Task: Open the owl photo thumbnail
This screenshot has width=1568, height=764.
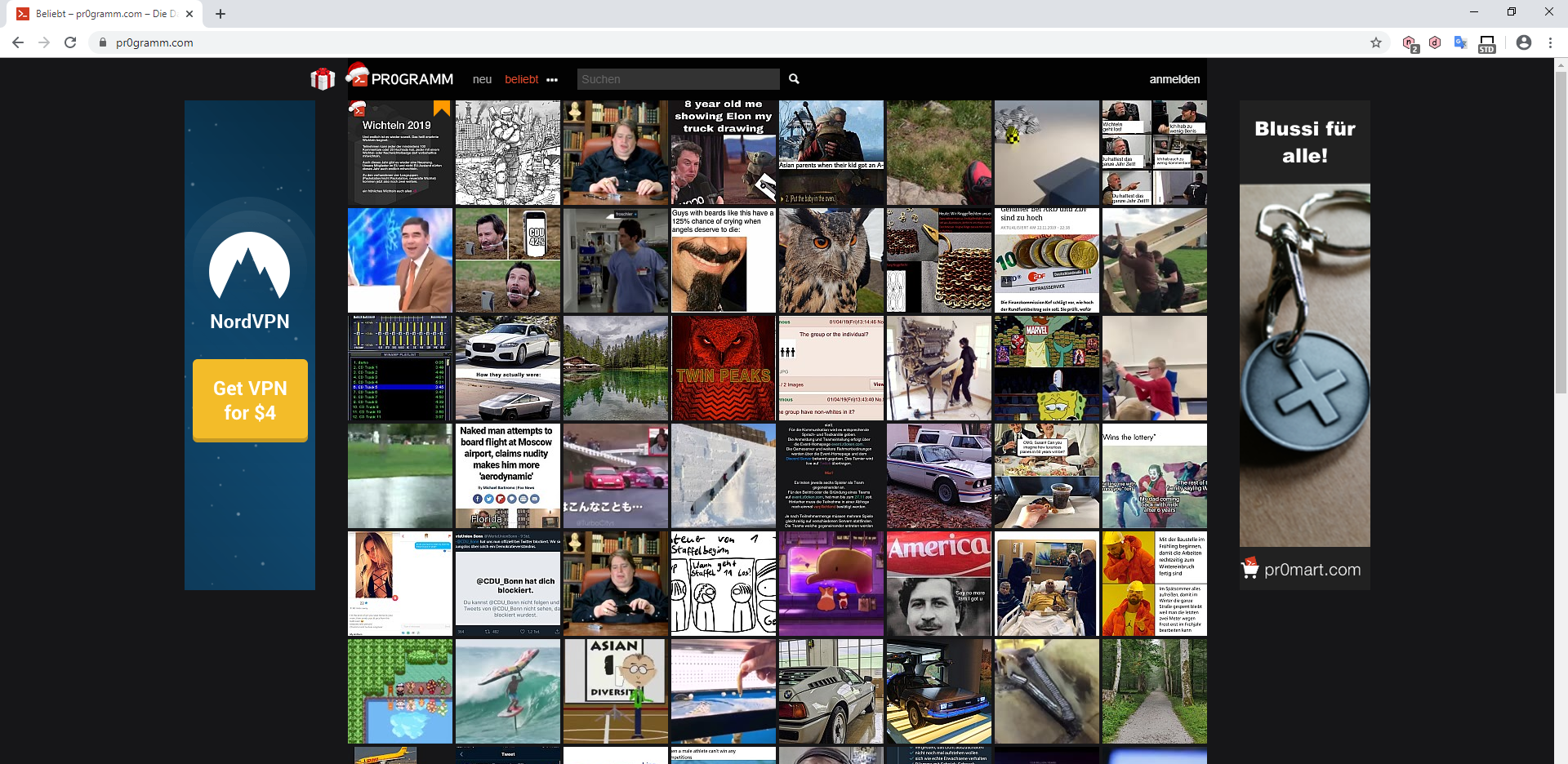Action: (831, 260)
